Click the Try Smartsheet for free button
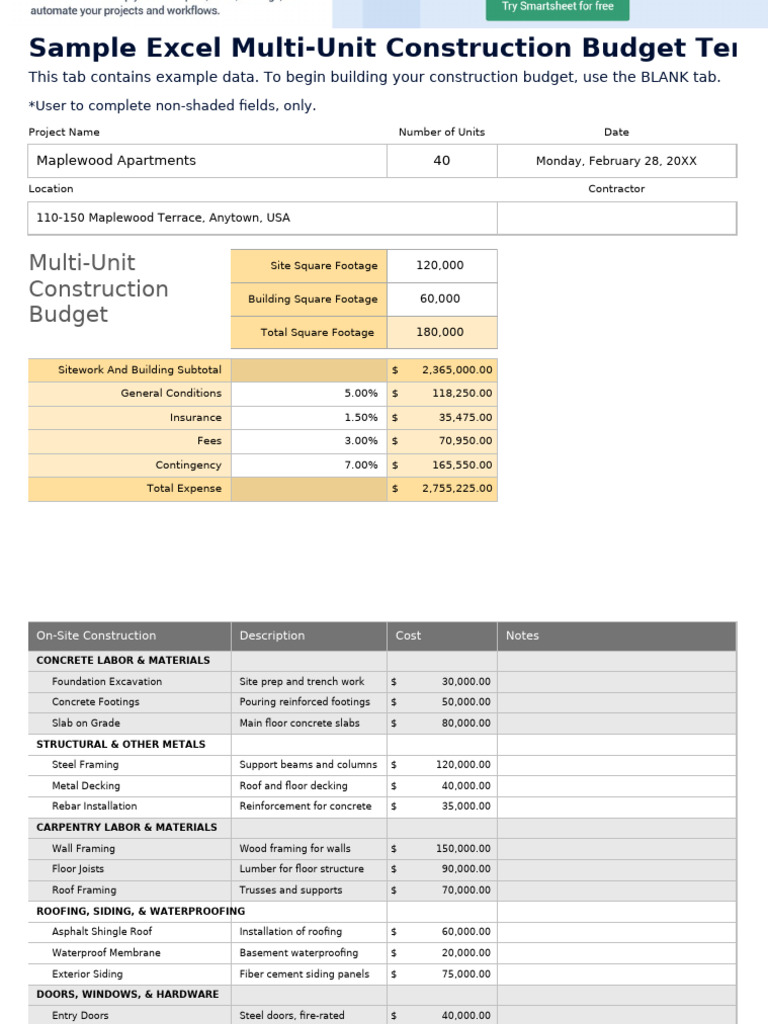The image size is (768, 1024). click(557, 8)
